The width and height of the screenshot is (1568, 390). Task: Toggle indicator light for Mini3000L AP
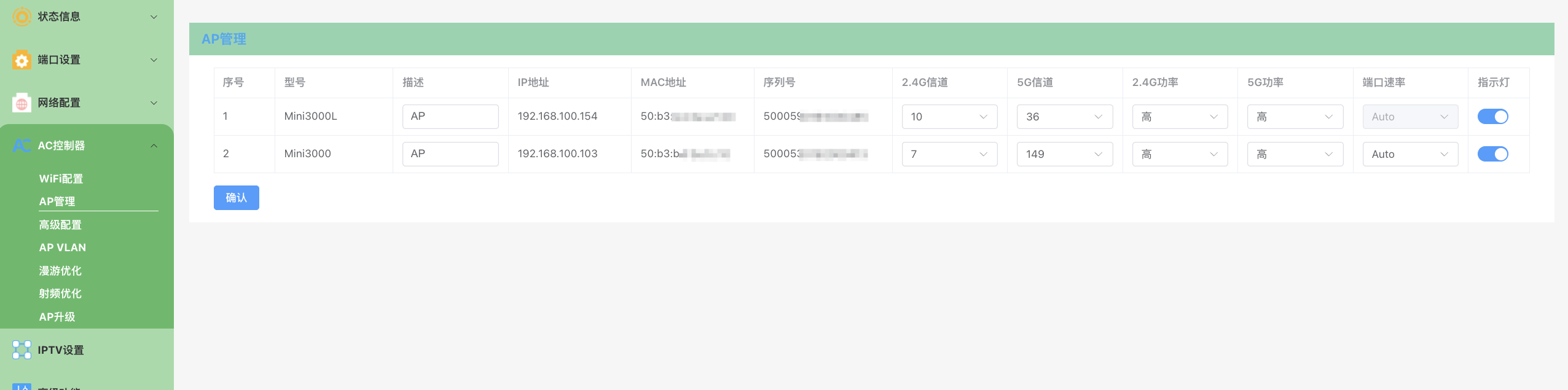click(x=1492, y=117)
